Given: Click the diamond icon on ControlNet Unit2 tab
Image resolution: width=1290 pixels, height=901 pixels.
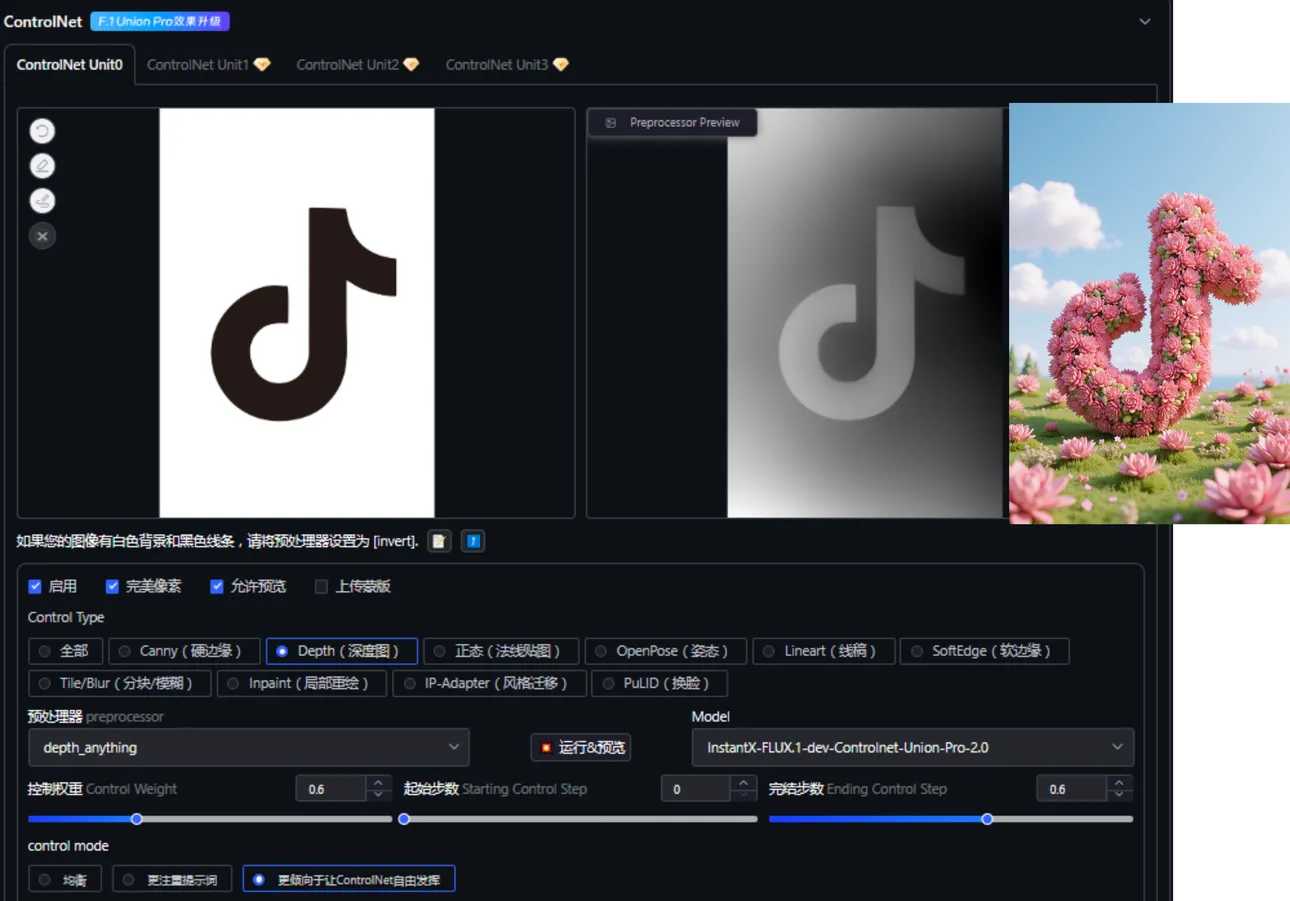Looking at the screenshot, I should tap(411, 64).
